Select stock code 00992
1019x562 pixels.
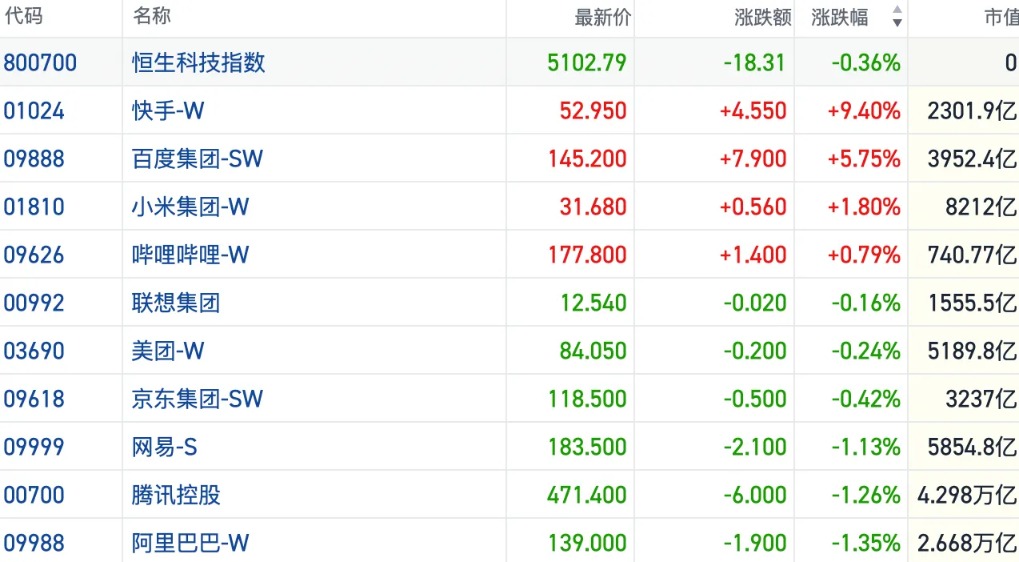(x=34, y=303)
